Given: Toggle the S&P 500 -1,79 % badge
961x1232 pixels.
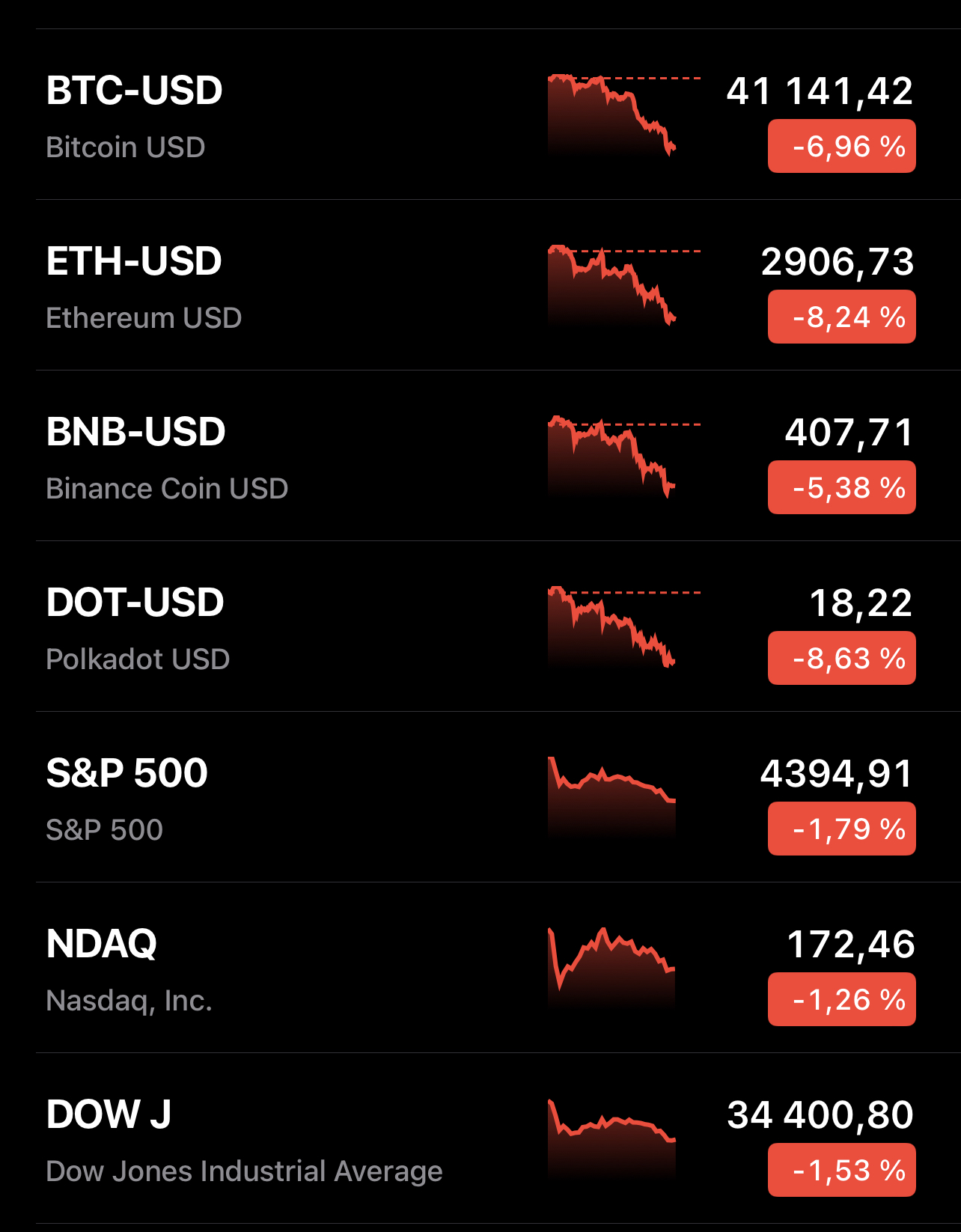Looking at the screenshot, I should pos(841,829).
